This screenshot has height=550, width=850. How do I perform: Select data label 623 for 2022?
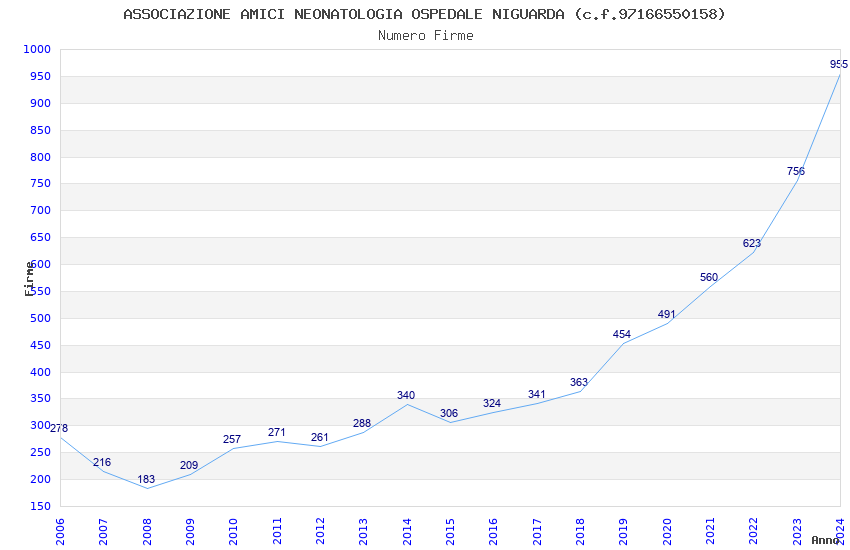point(752,243)
